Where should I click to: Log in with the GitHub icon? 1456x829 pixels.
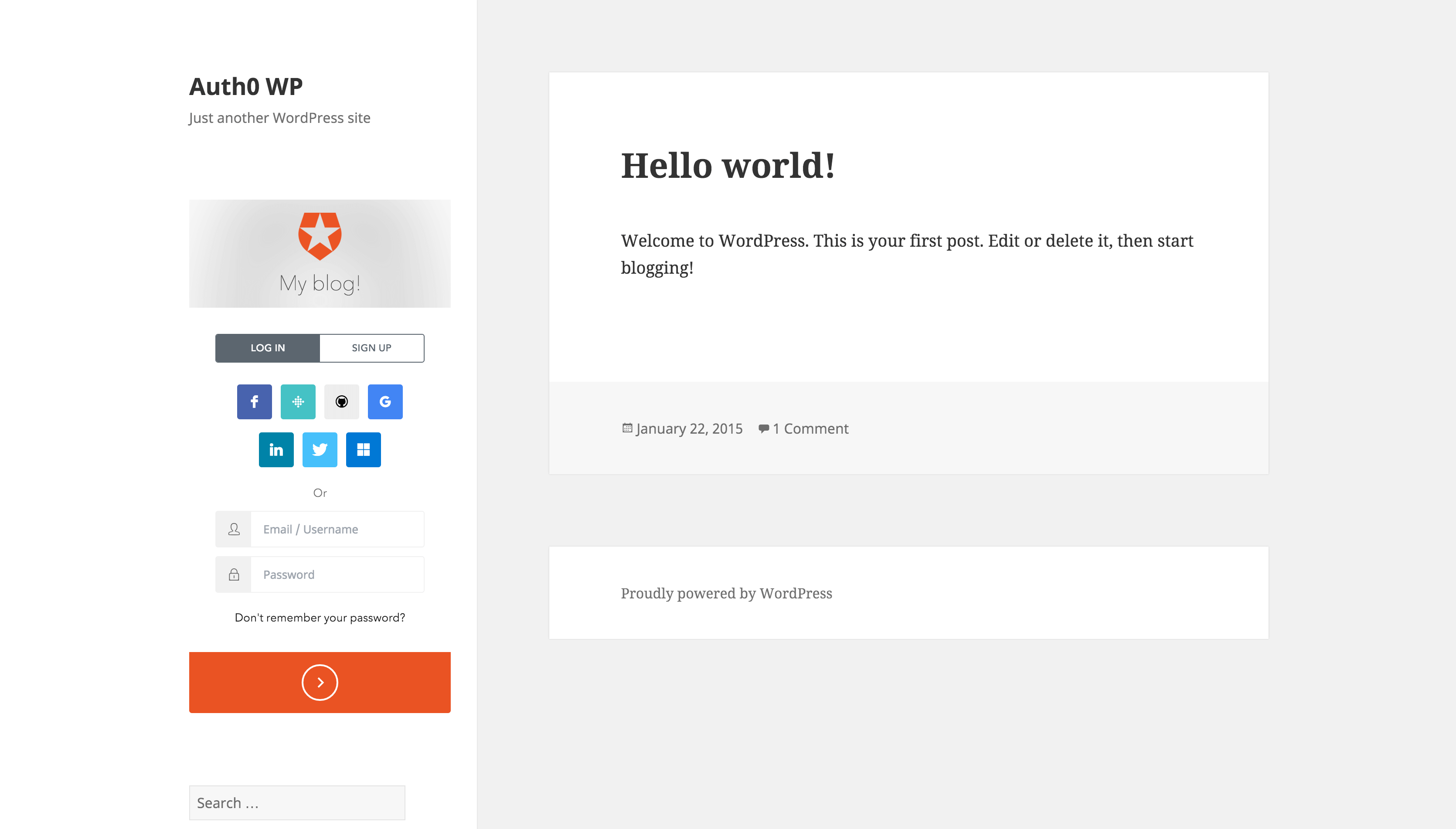tap(342, 401)
